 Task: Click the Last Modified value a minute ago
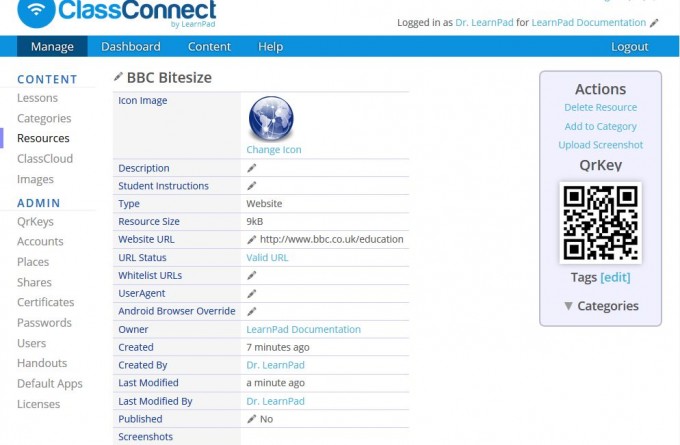tap(275, 383)
